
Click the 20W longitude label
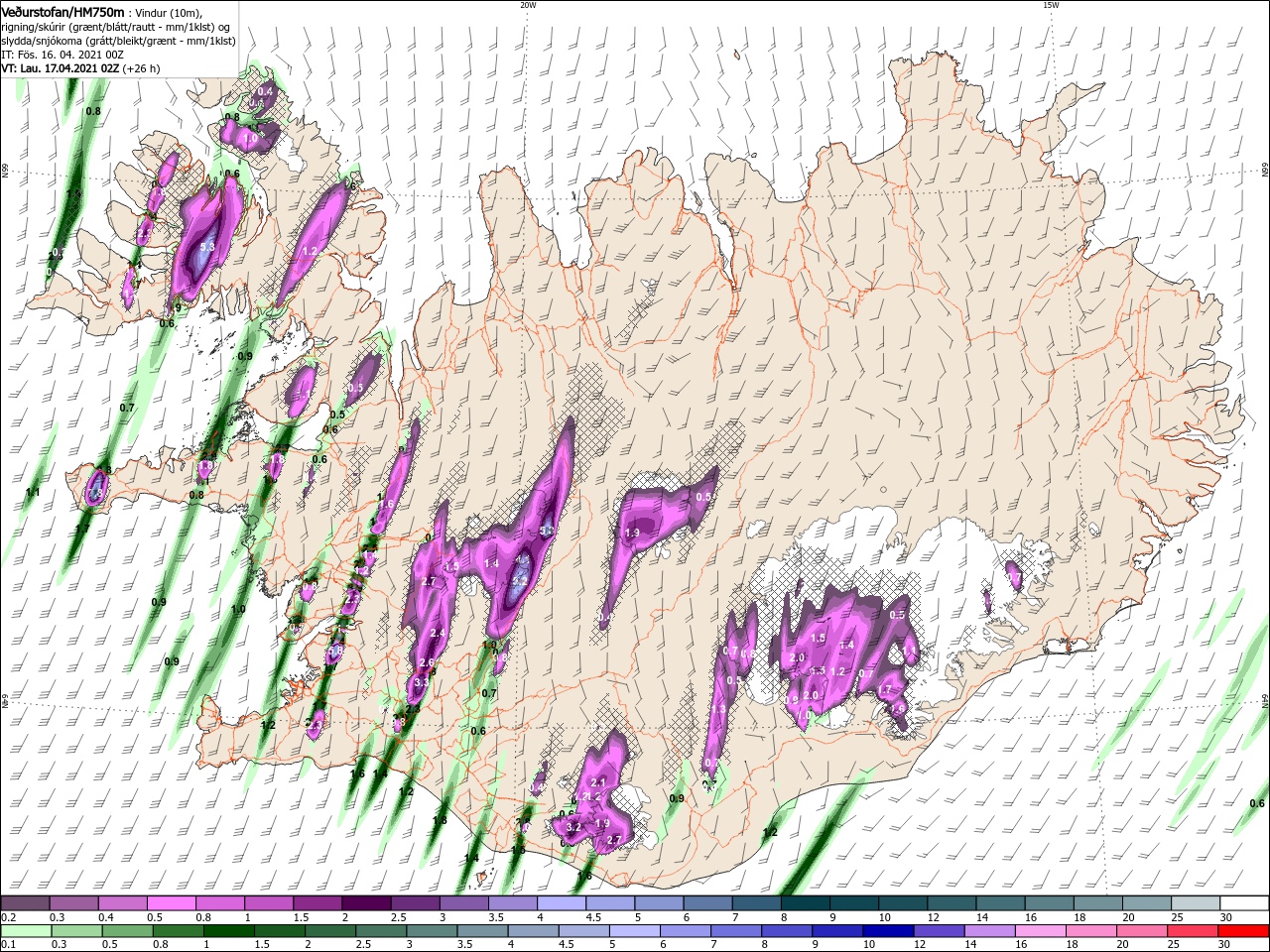tap(528, 5)
